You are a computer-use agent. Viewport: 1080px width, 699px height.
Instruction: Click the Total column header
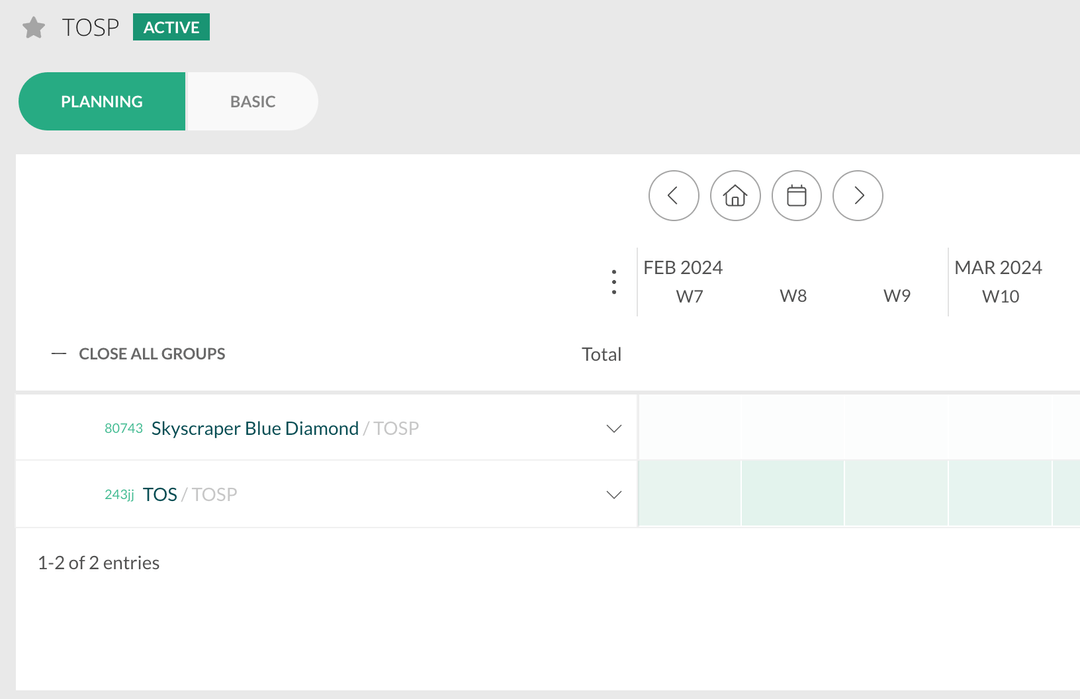601,353
